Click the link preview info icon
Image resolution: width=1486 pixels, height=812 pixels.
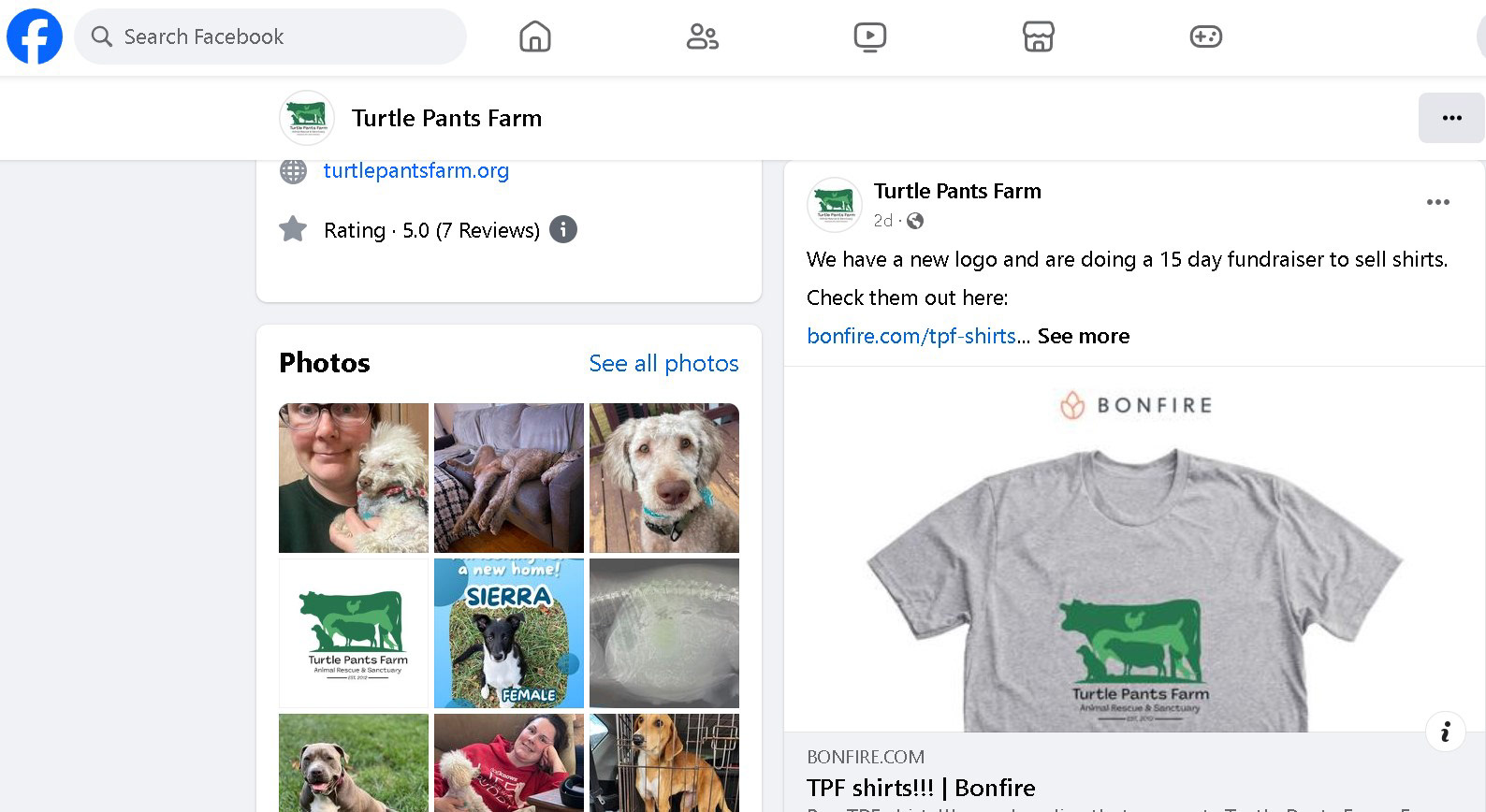pos(1445,732)
